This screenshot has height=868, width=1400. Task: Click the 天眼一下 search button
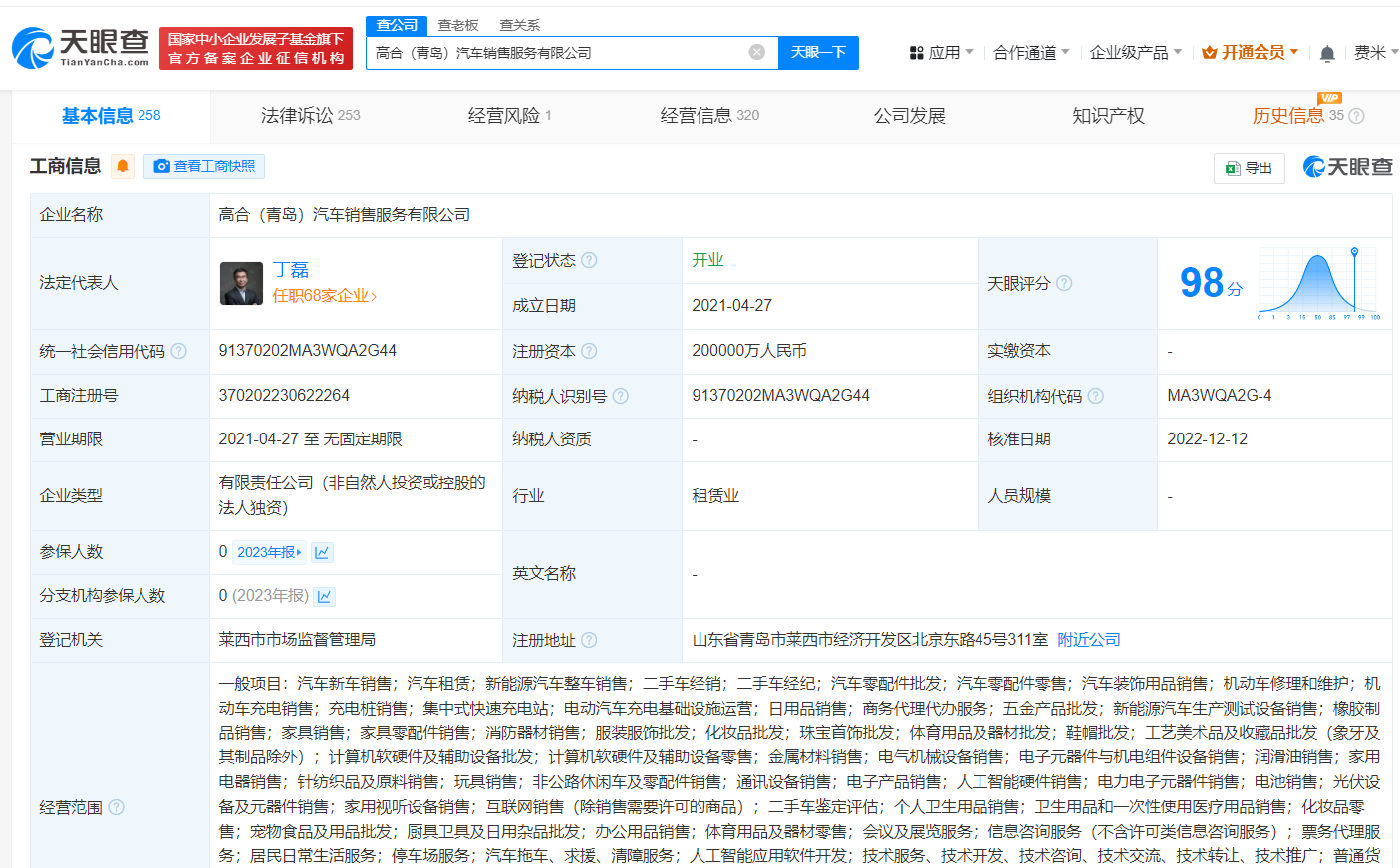click(818, 52)
